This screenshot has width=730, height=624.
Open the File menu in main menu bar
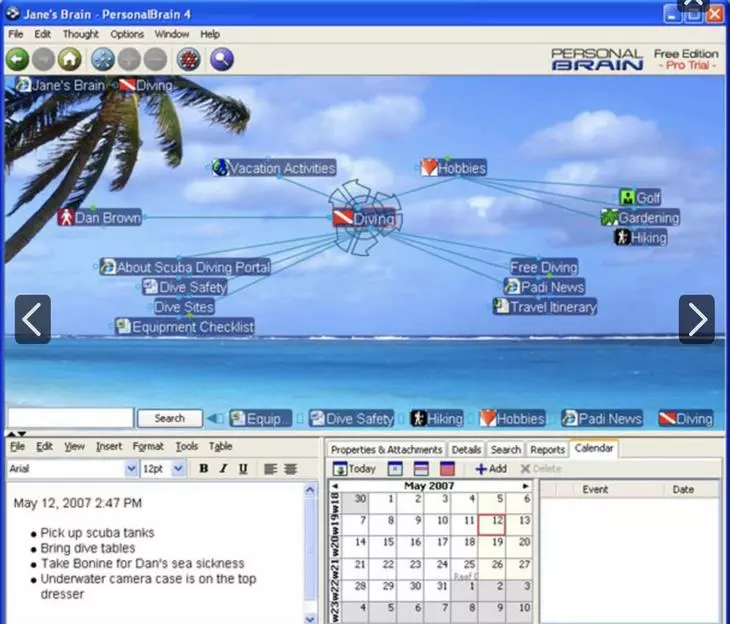(x=15, y=34)
